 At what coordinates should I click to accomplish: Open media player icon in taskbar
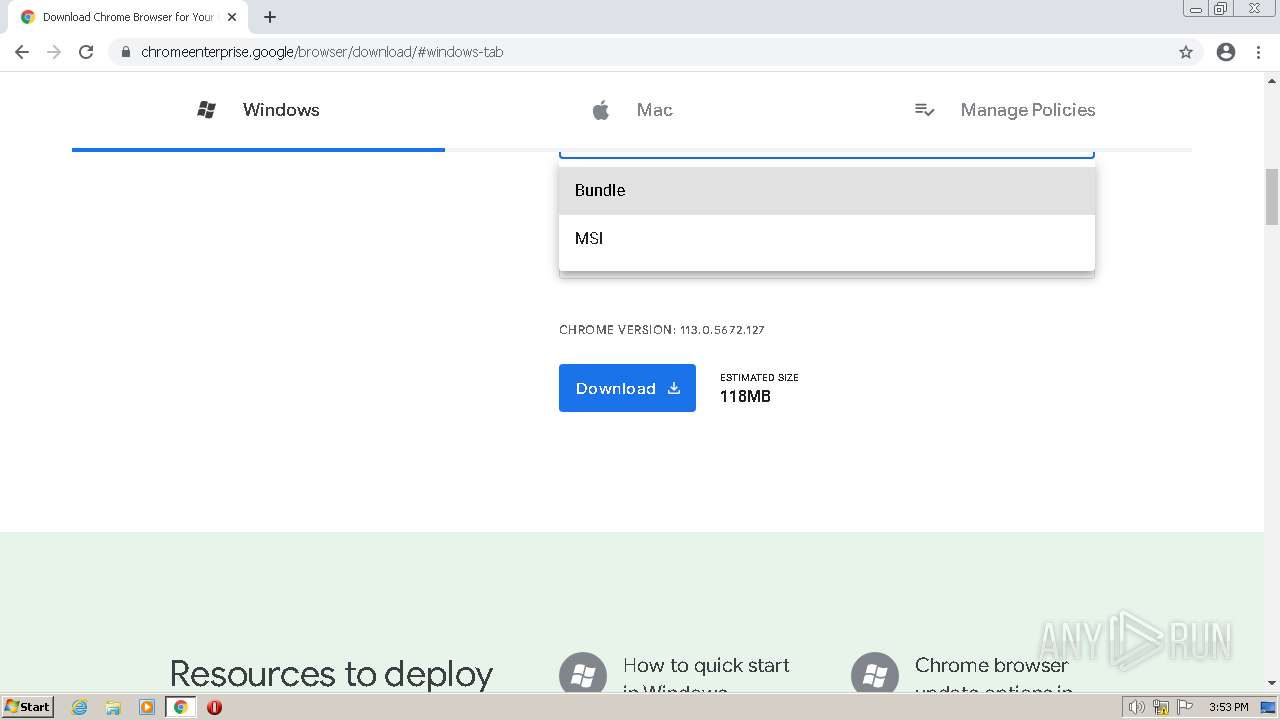coord(147,707)
